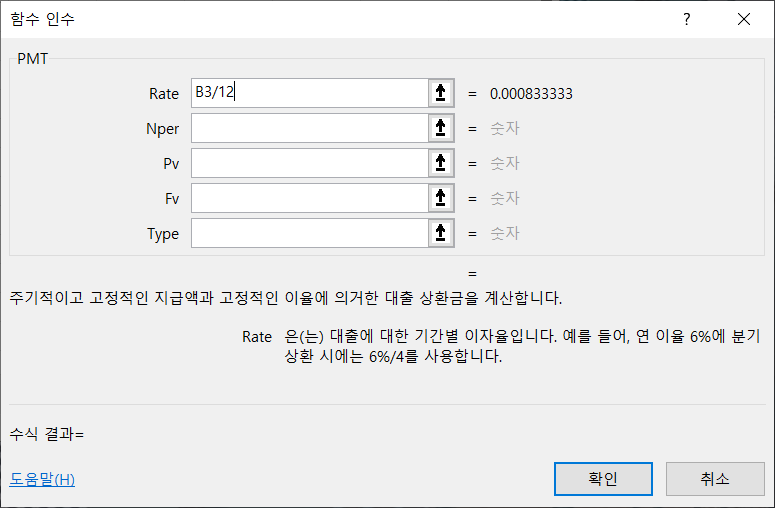
Task: Collapse dialog via Fv range selector icon
Action: click(x=441, y=198)
